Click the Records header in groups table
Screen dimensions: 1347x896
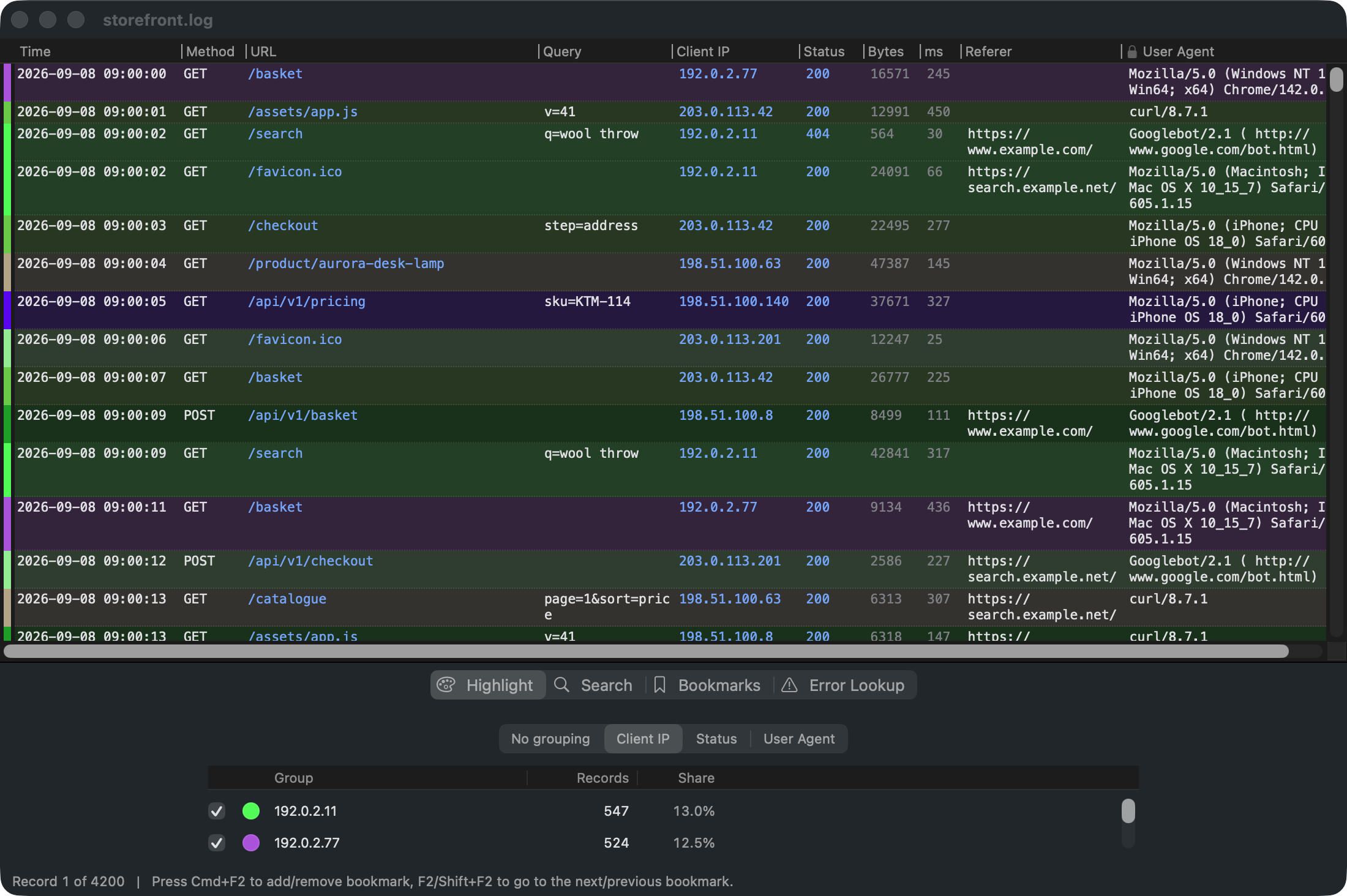(602, 778)
